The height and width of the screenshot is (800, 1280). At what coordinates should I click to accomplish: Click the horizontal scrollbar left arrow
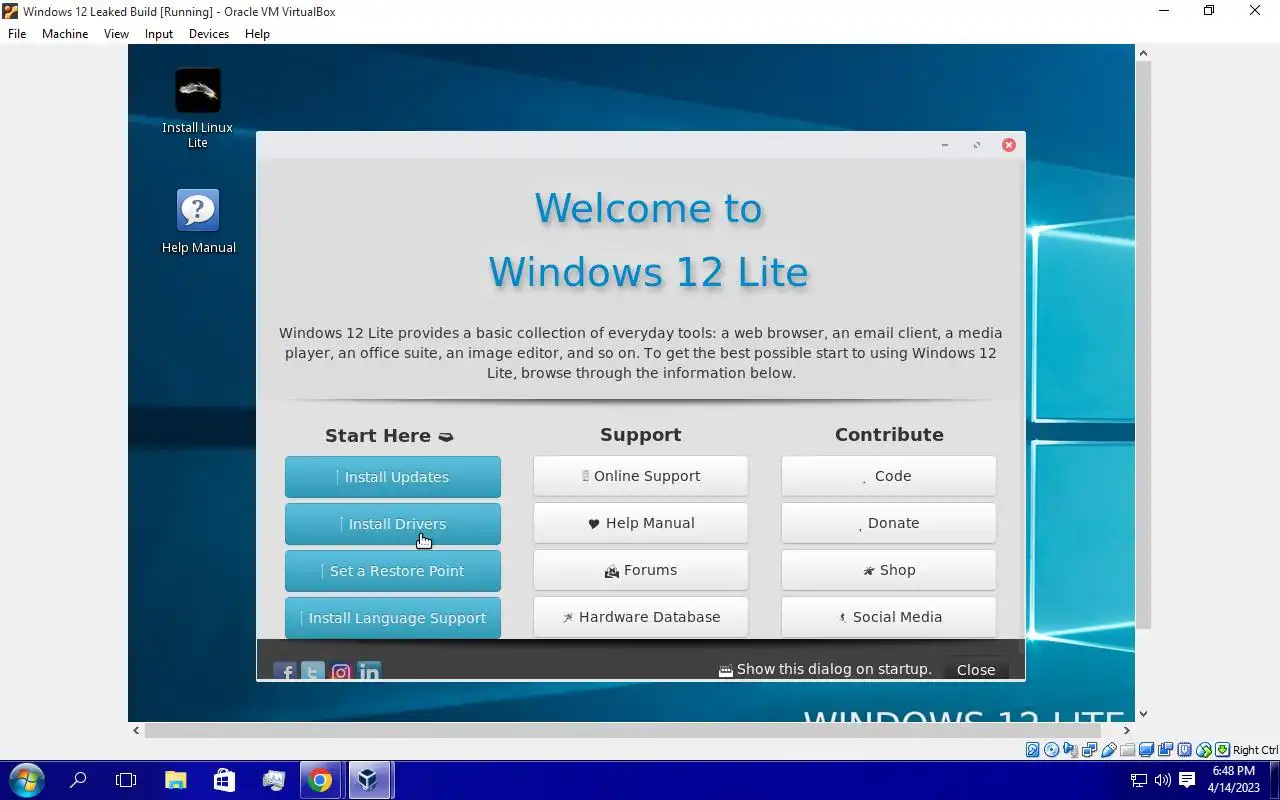(136, 731)
